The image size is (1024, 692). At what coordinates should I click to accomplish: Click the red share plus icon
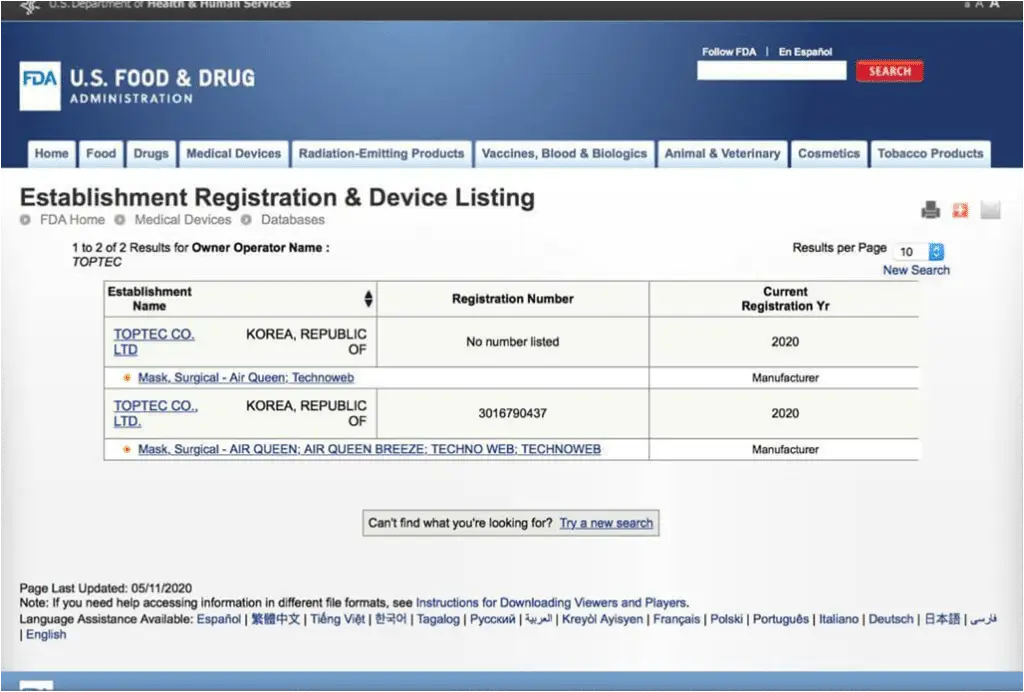[960, 210]
